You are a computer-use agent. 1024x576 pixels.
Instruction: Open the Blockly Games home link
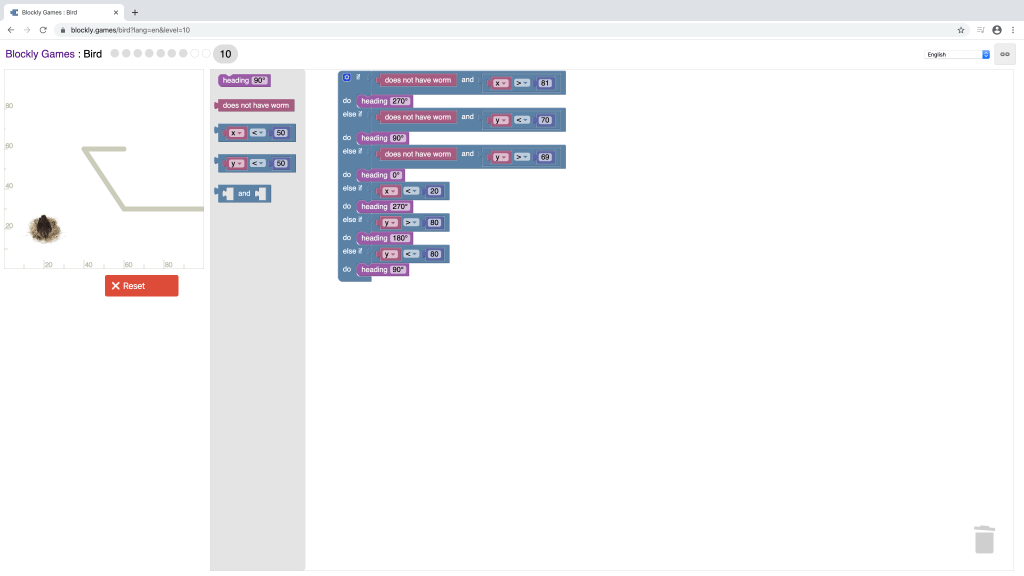39,54
